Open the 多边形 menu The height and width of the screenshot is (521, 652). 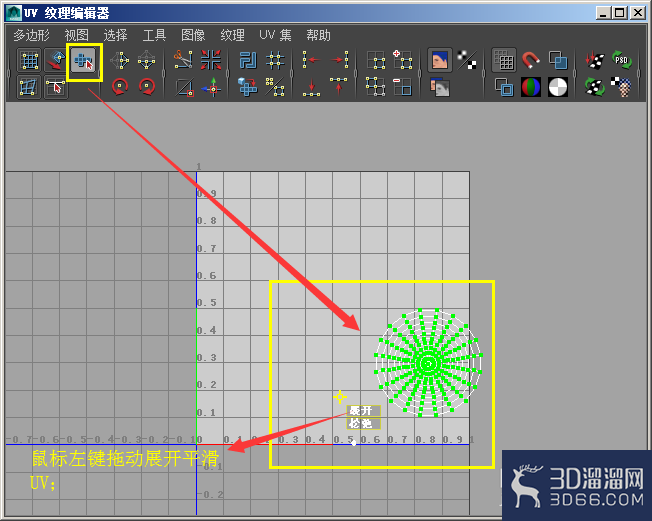(32, 35)
